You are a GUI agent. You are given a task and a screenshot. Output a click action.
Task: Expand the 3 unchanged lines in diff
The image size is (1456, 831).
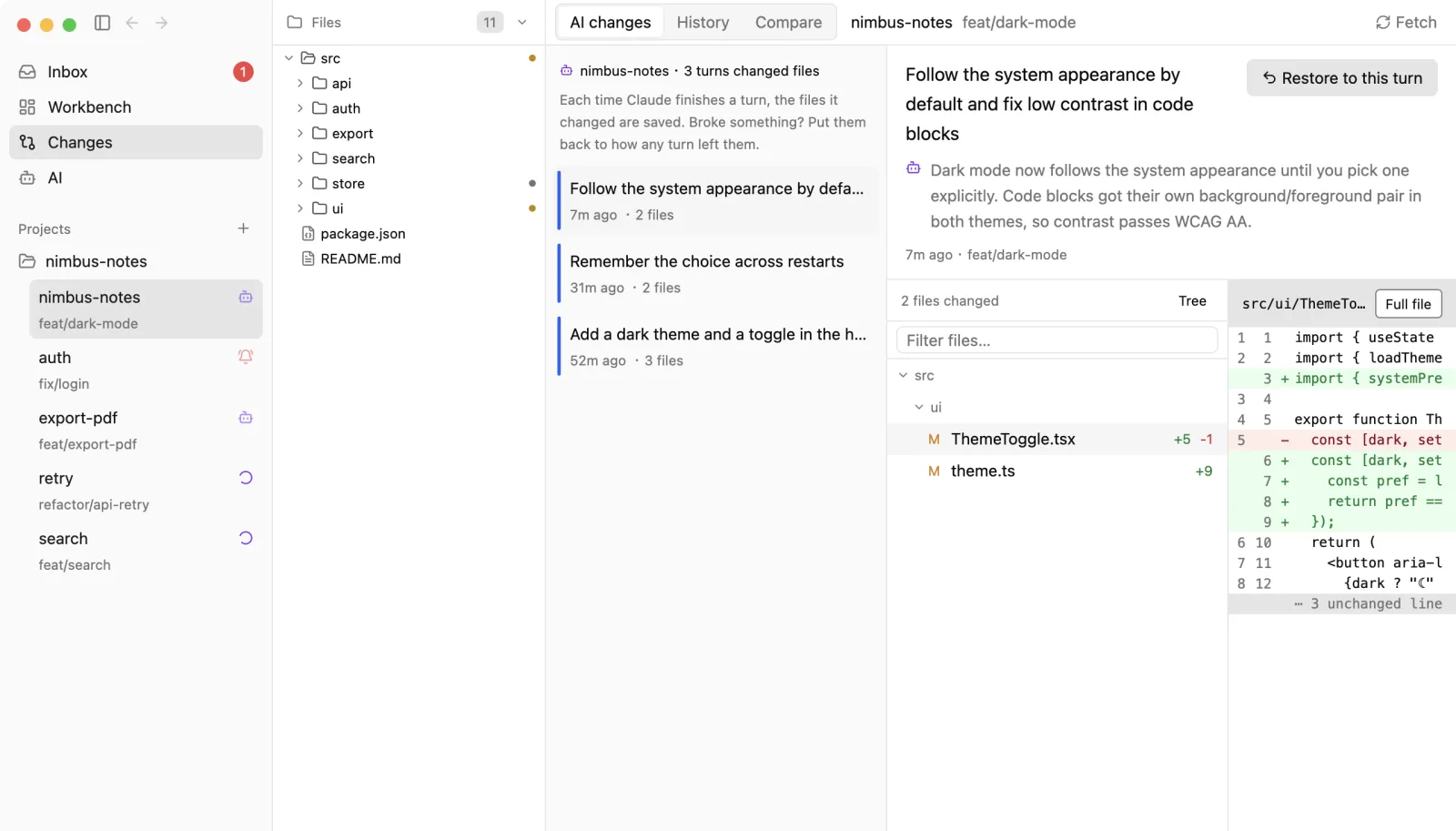pos(1342,604)
